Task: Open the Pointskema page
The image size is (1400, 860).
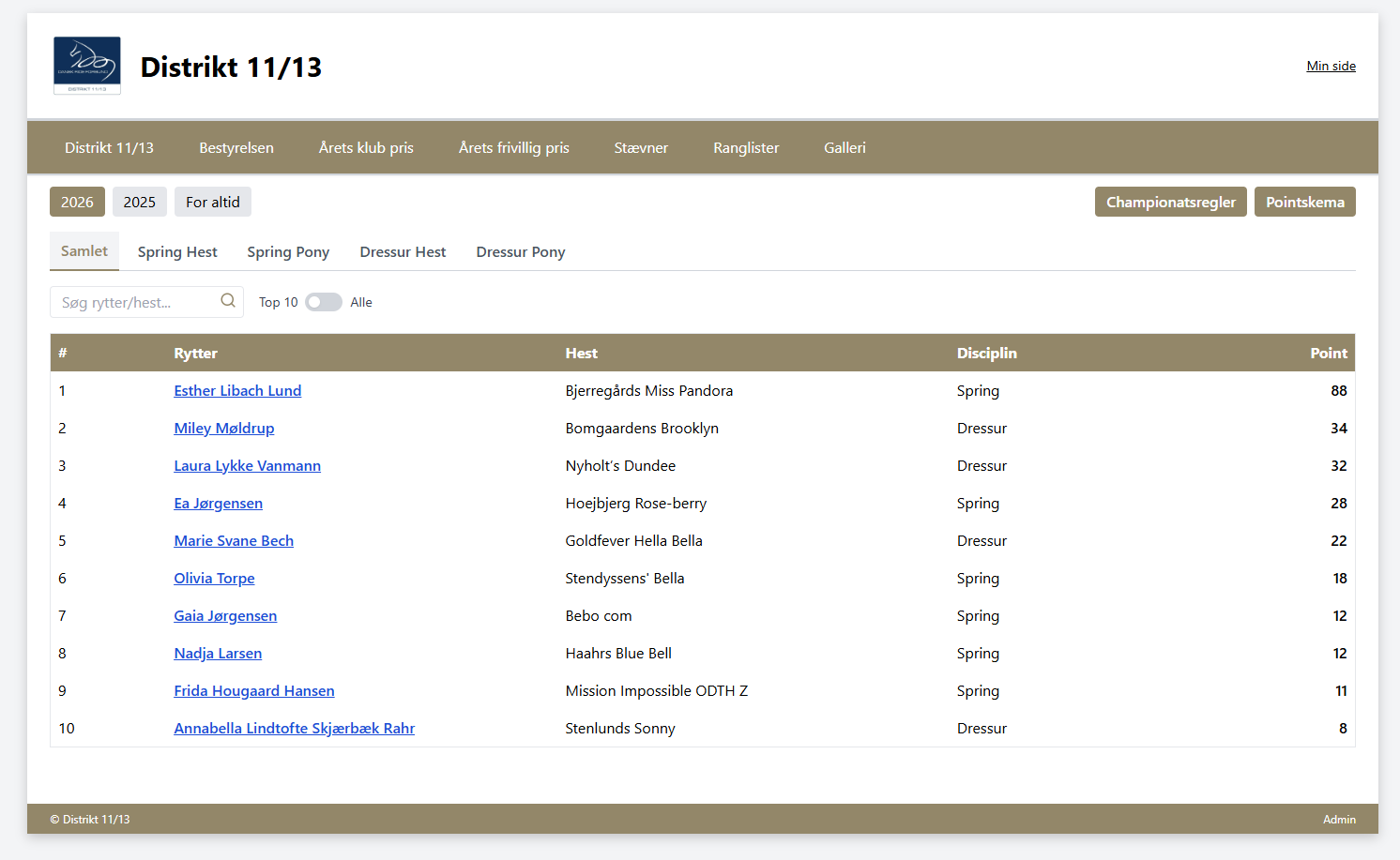Action: pyautogui.click(x=1304, y=201)
